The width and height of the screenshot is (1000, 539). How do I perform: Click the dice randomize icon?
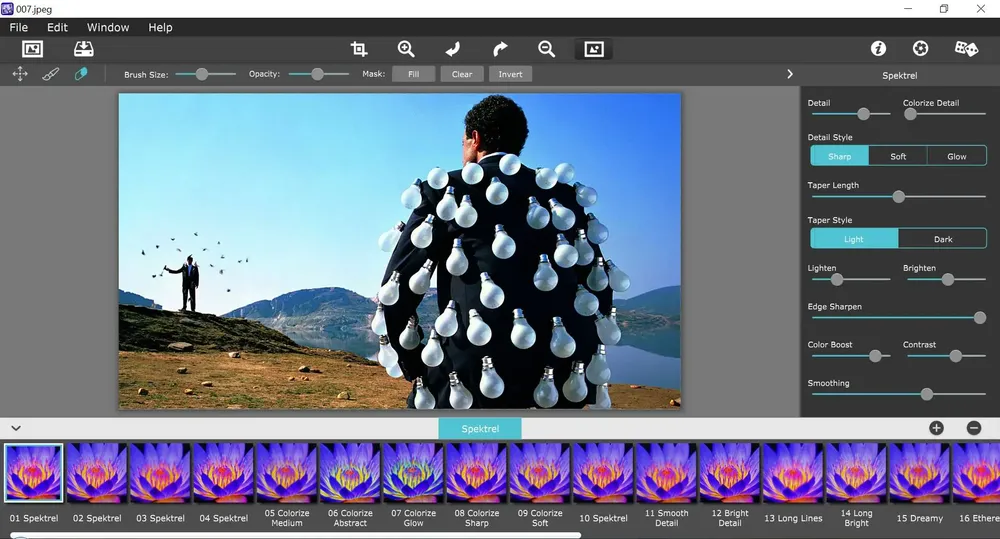pyautogui.click(x=966, y=48)
